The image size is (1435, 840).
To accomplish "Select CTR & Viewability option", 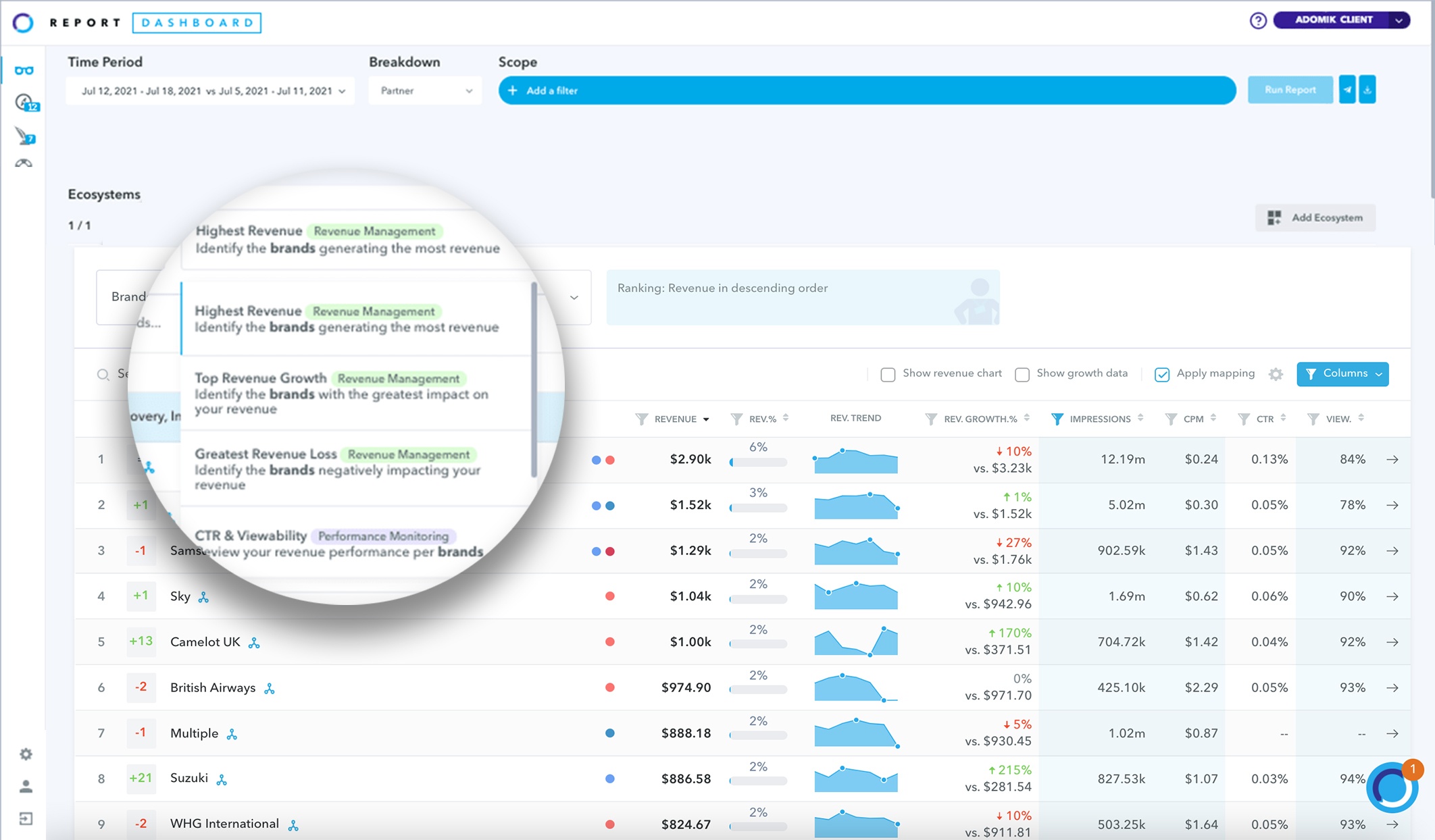I will coord(356,544).
